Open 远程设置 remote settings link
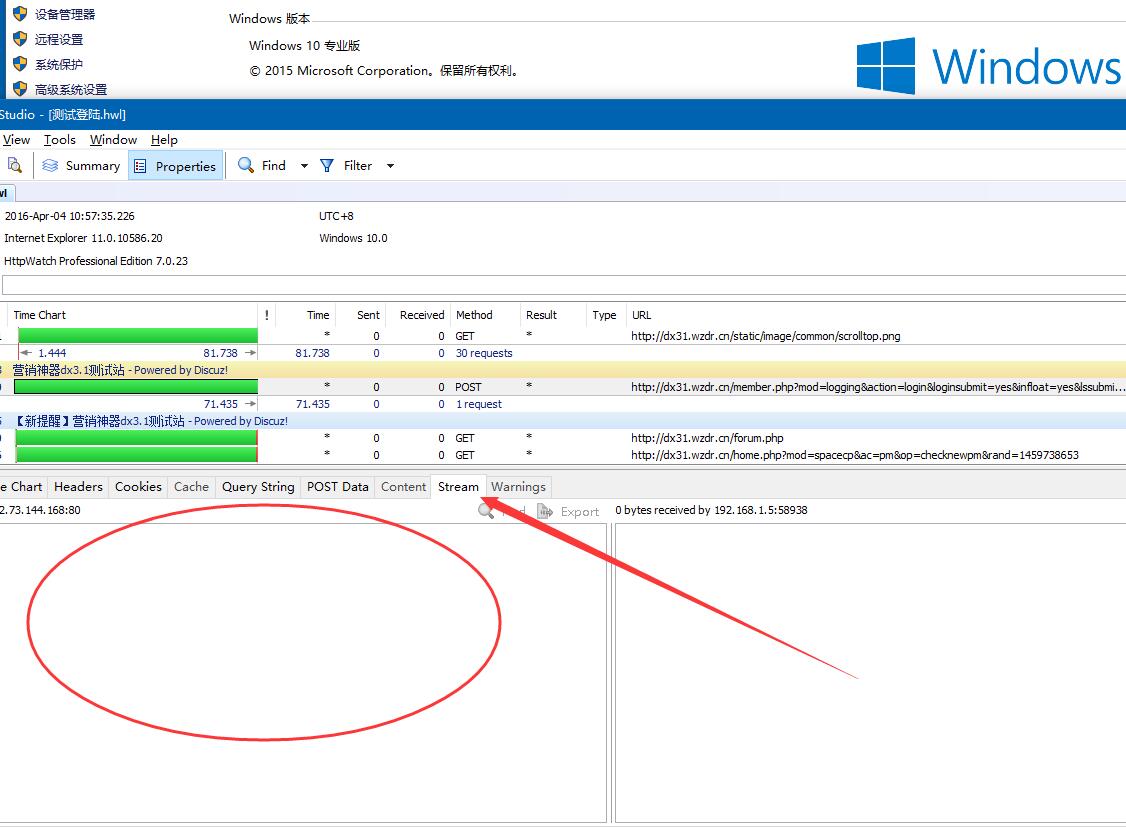 [59, 40]
